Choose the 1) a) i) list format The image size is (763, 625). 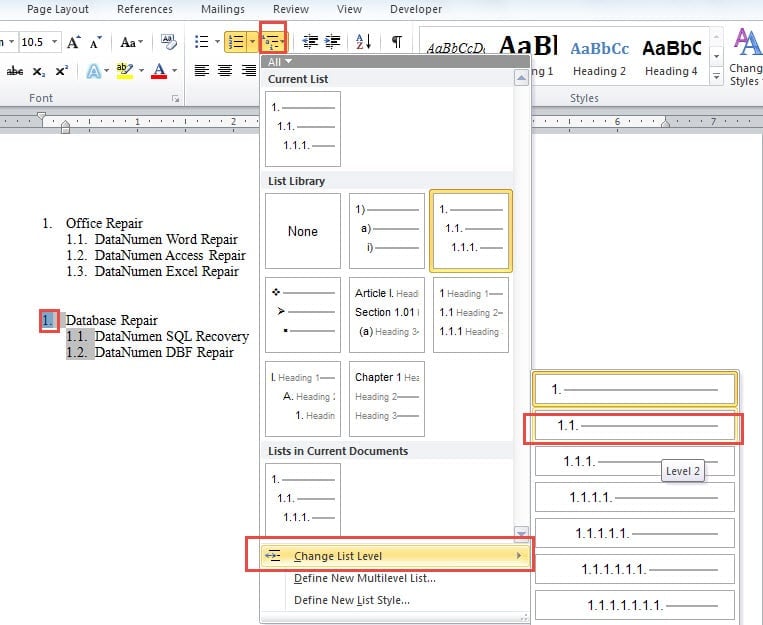point(387,231)
